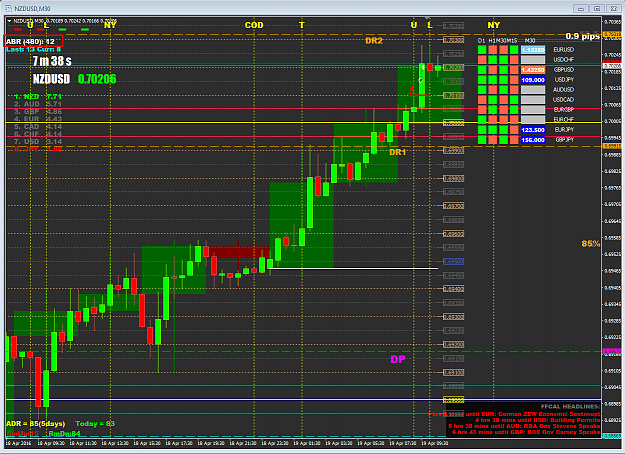Click the 'Today = 83' label

95,424
